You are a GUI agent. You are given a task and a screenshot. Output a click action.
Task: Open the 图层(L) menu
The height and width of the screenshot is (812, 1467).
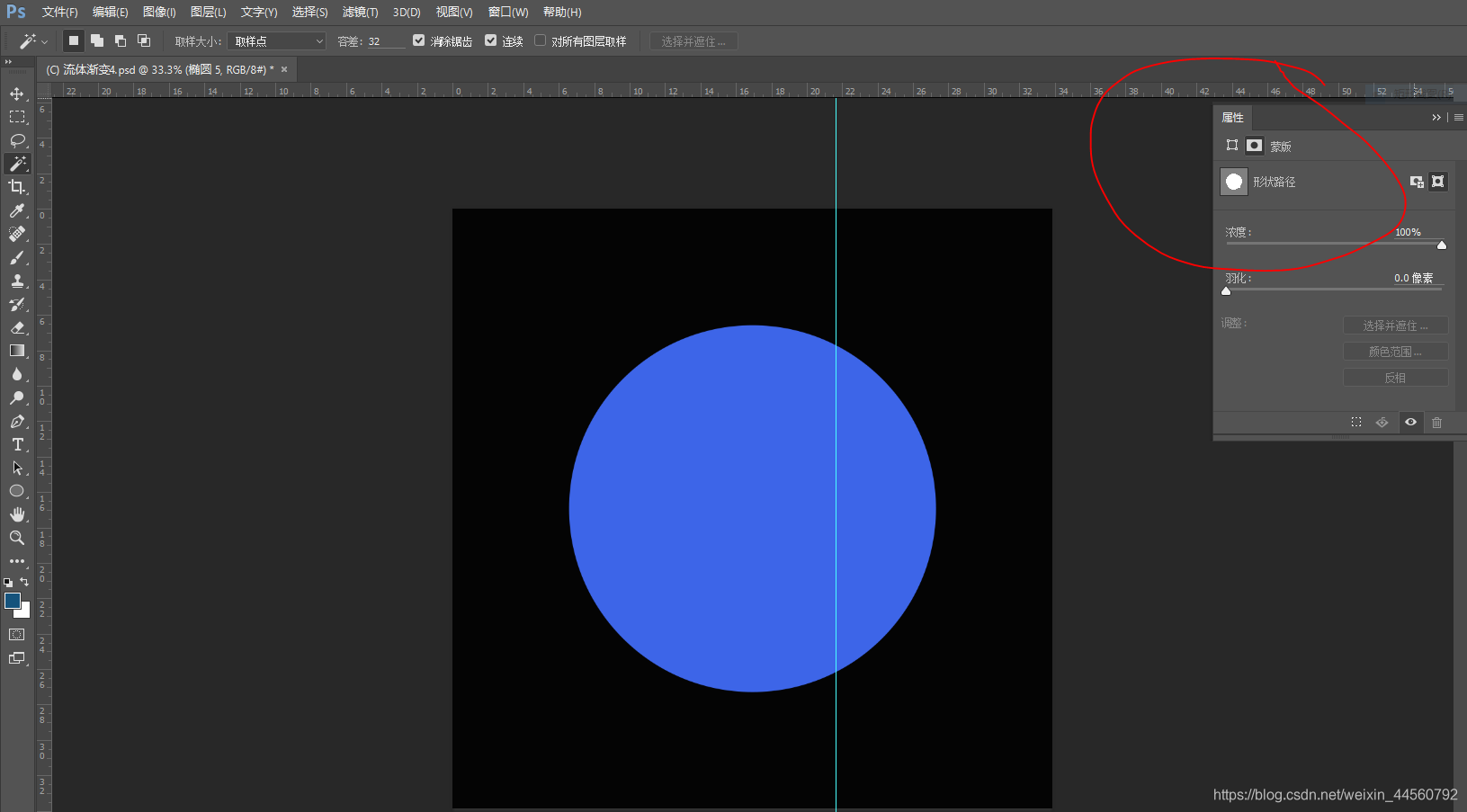pyautogui.click(x=208, y=12)
